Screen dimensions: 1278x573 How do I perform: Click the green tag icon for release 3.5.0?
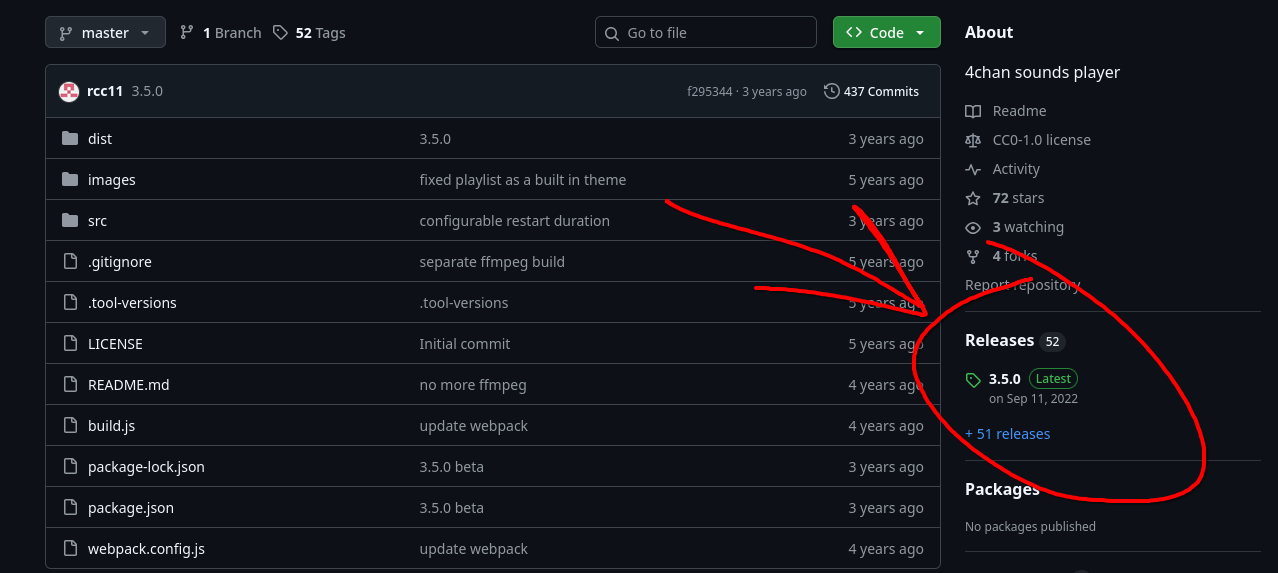click(x=973, y=380)
